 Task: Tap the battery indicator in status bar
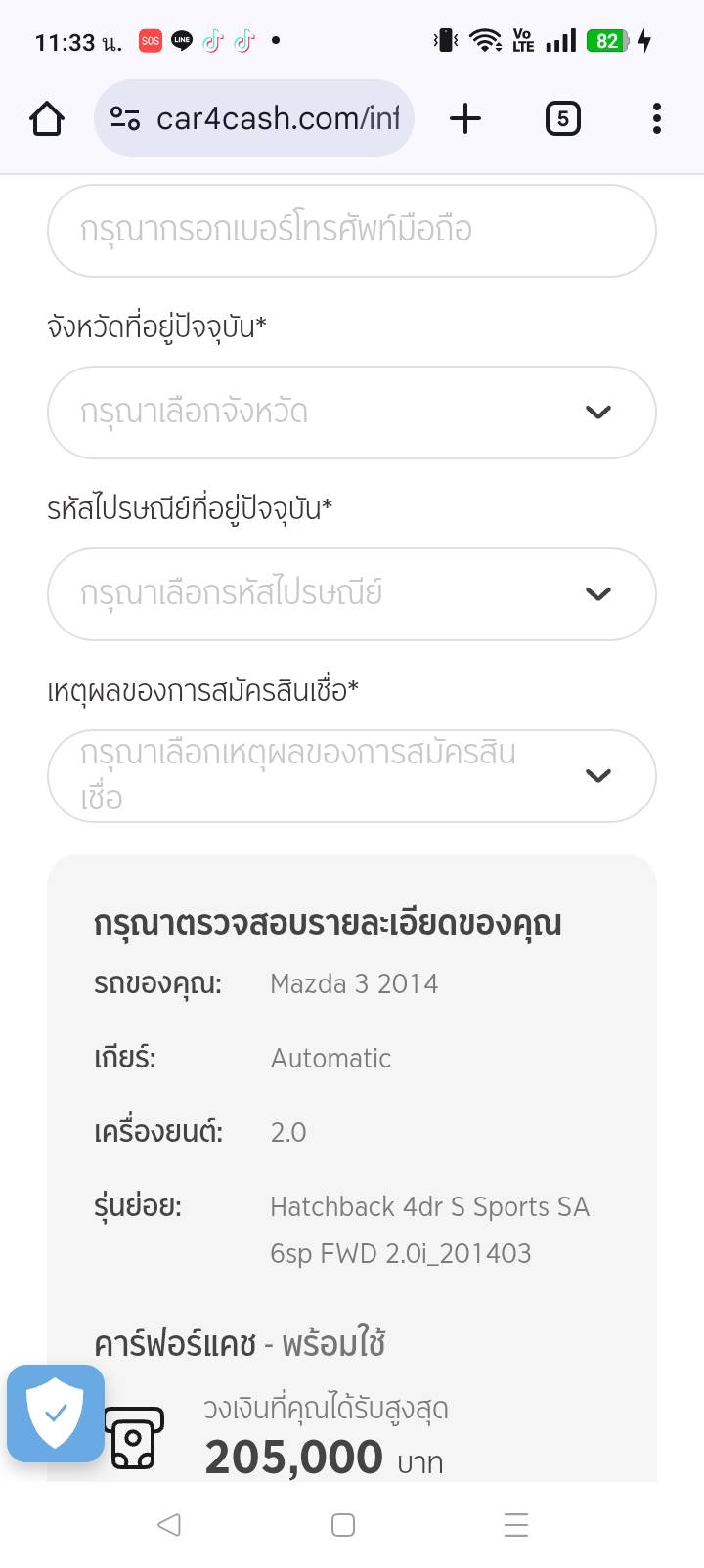point(607,41)
